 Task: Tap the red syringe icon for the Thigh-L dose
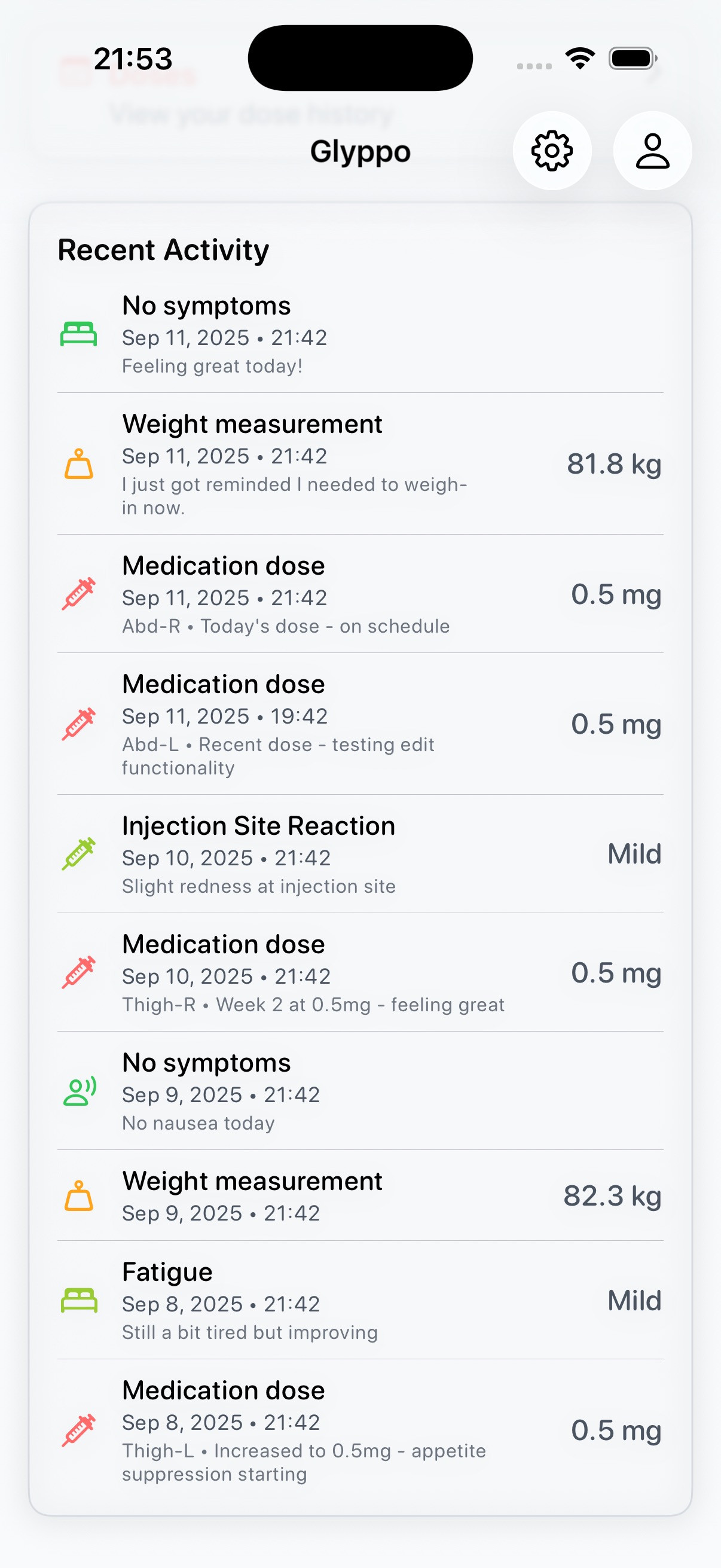pyautogui.click(x=78, y=1430)
